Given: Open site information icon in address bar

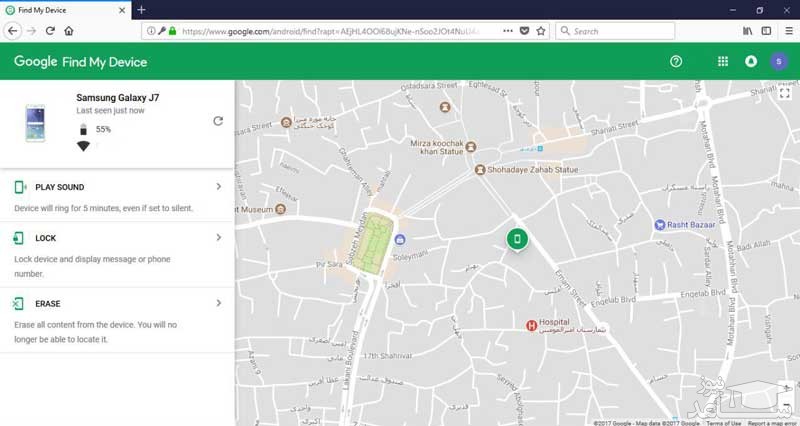Looking at the screenshot, I should tap(151, 31).
